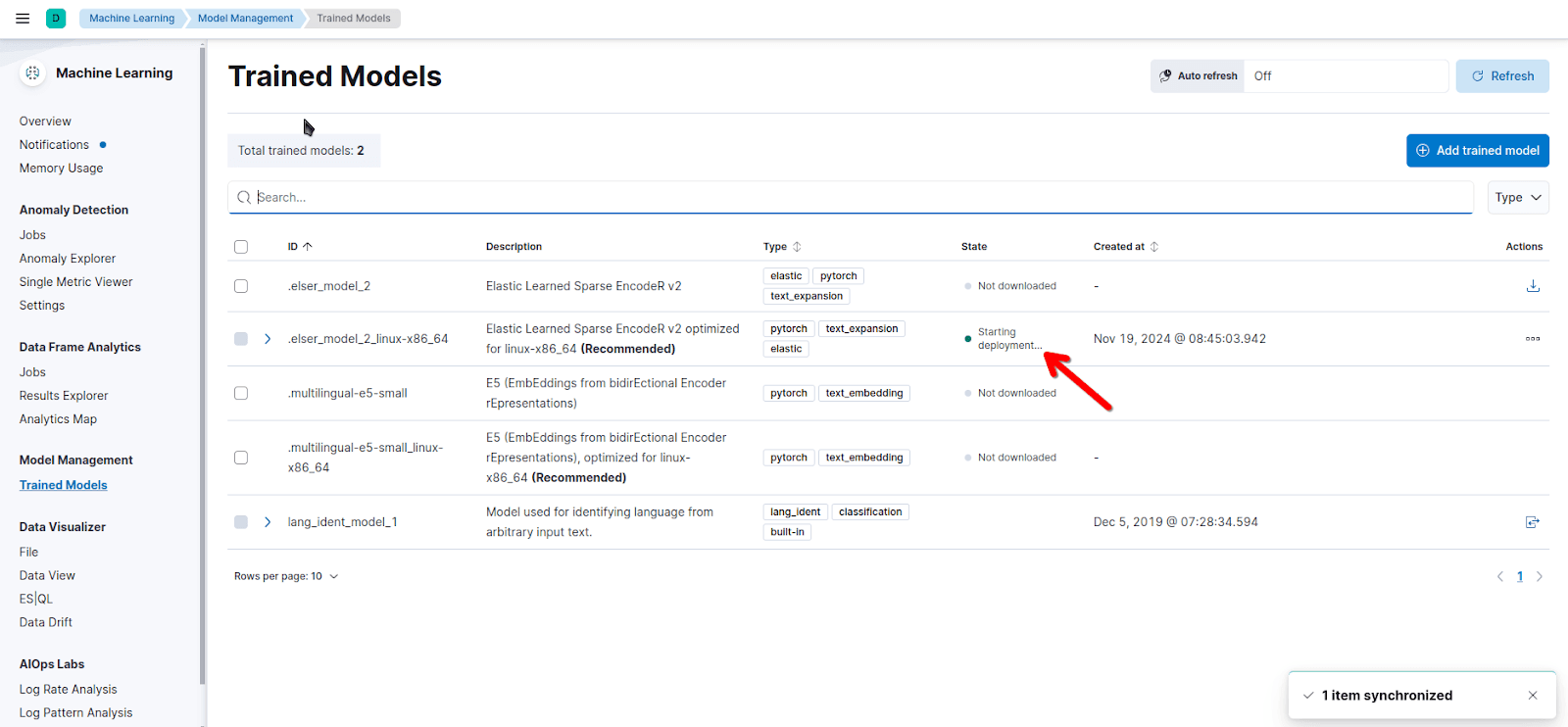
Task: Click the export icon for lang_ident_model_1
Action: click(1533, 522)
